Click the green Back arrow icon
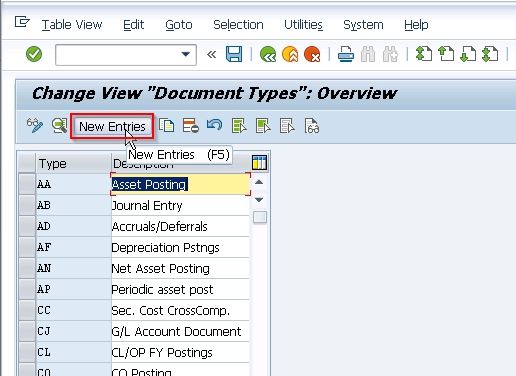 [268, 54]
